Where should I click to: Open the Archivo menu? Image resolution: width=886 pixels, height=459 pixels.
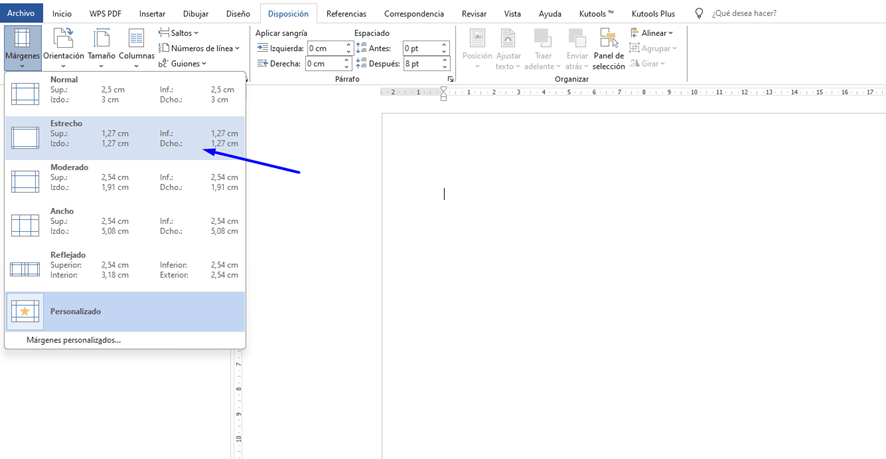[21, 13]
